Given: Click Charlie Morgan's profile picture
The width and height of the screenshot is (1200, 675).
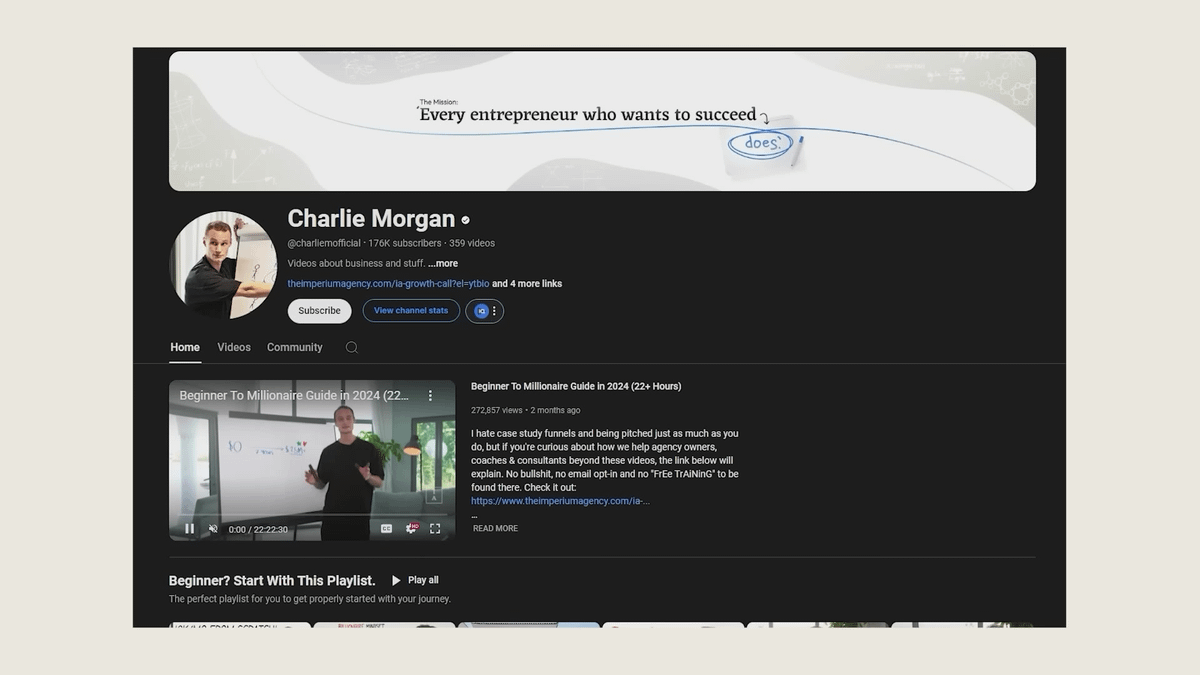Looking at the screenshot, I should pyautogui.click(x=223, y=265).
